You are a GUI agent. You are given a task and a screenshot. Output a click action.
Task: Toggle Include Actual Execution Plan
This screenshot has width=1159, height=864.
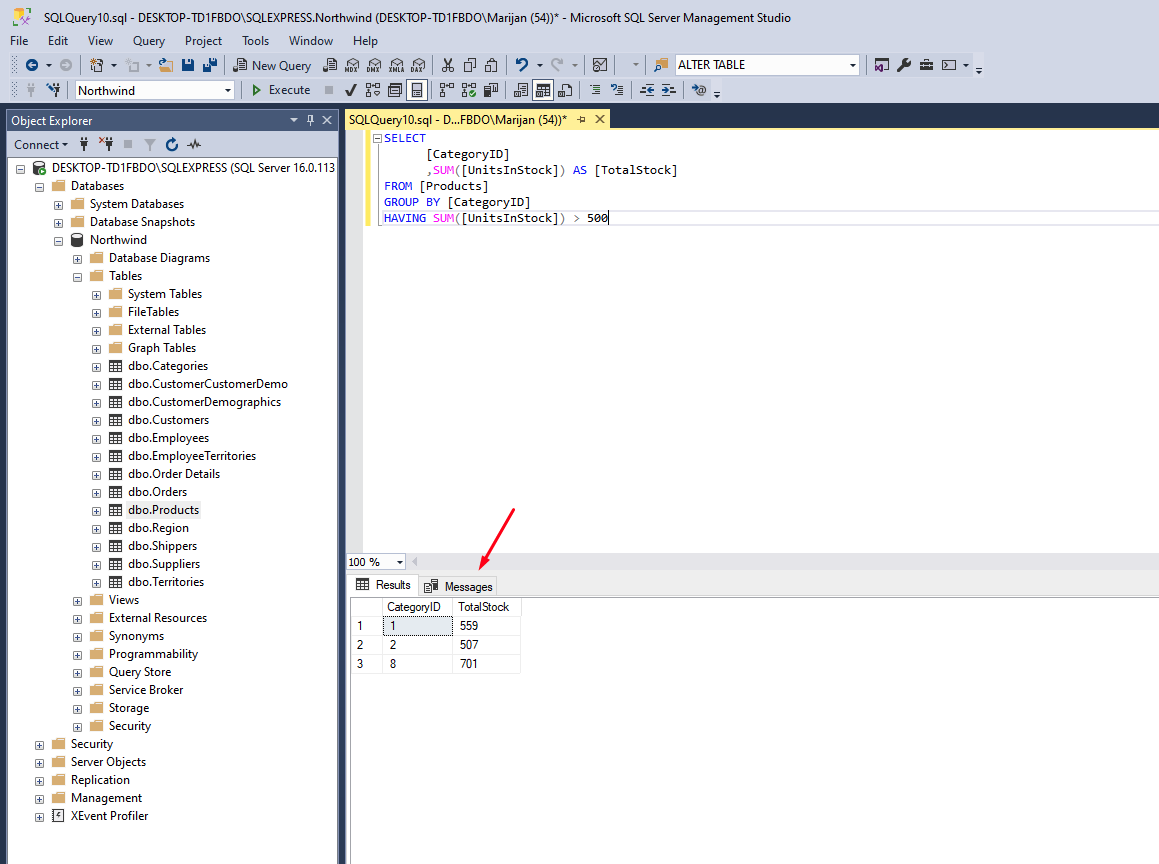pos(446,90)
